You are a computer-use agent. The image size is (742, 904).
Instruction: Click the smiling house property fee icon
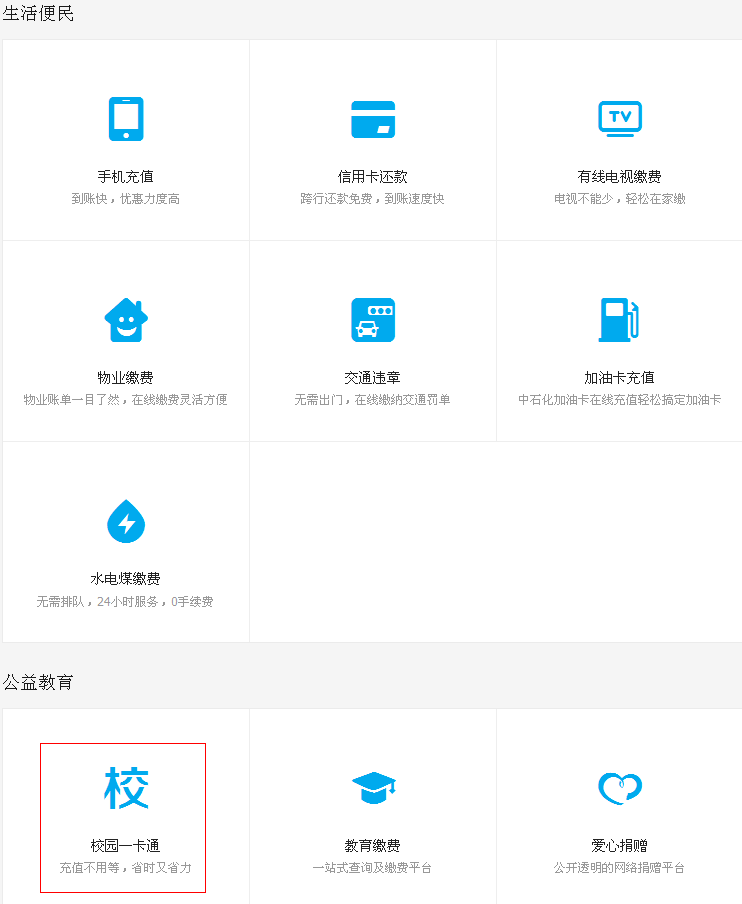pyautogui.click(x=126, y=320)
